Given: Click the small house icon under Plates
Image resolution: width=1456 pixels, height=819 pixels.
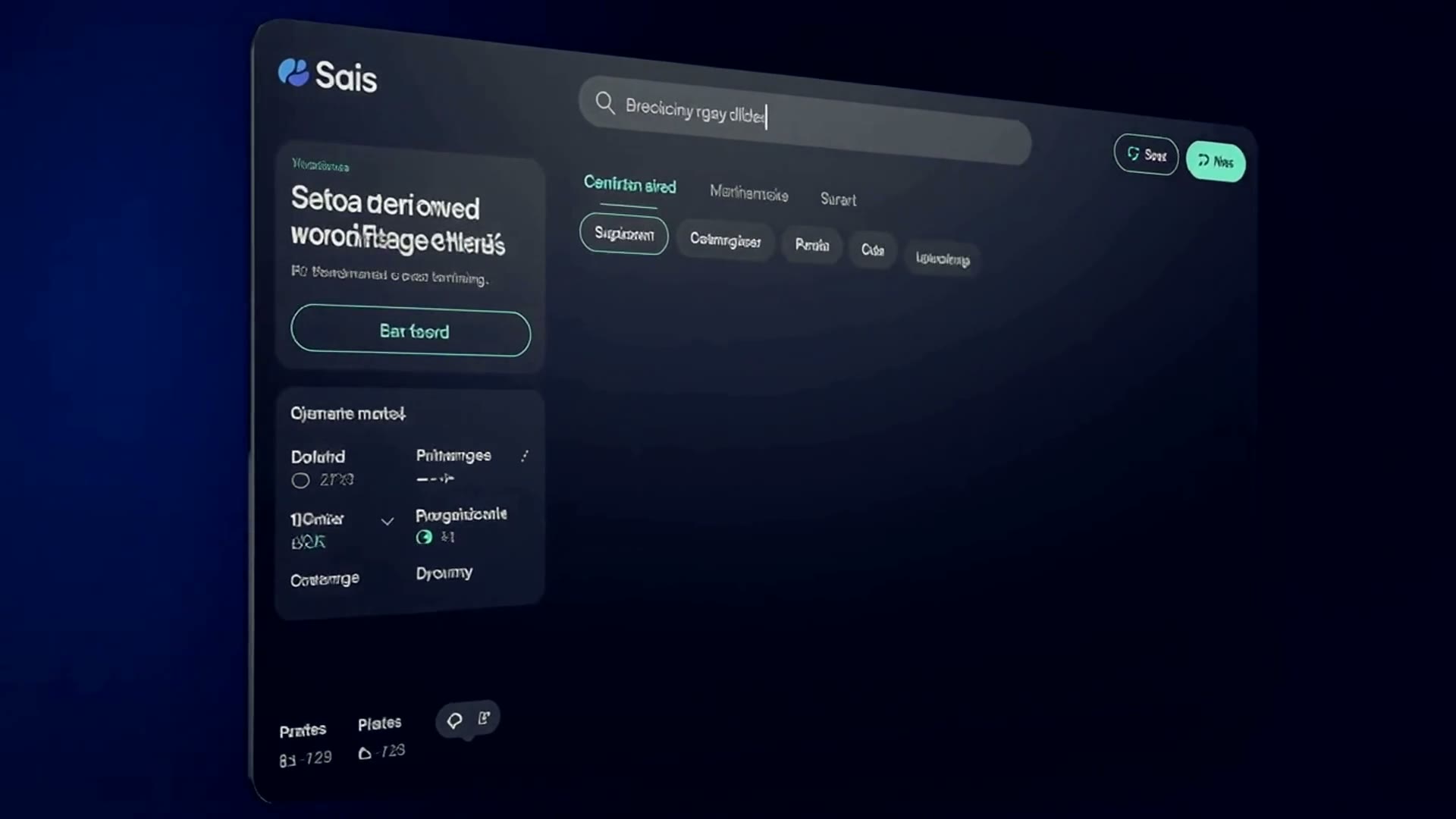Looking at the screenshot, I should (x=365, y=753).
